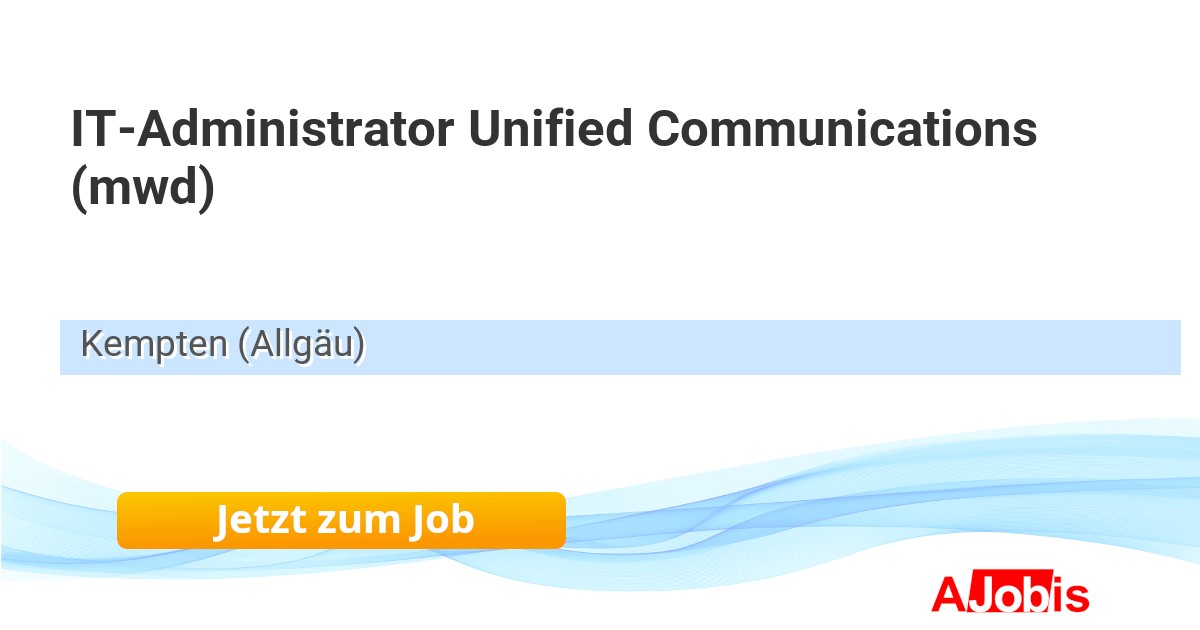Viewport: 1200px width, 630px height.
Task: Click the empty right end of location bar
Action: click(1100, 347)
